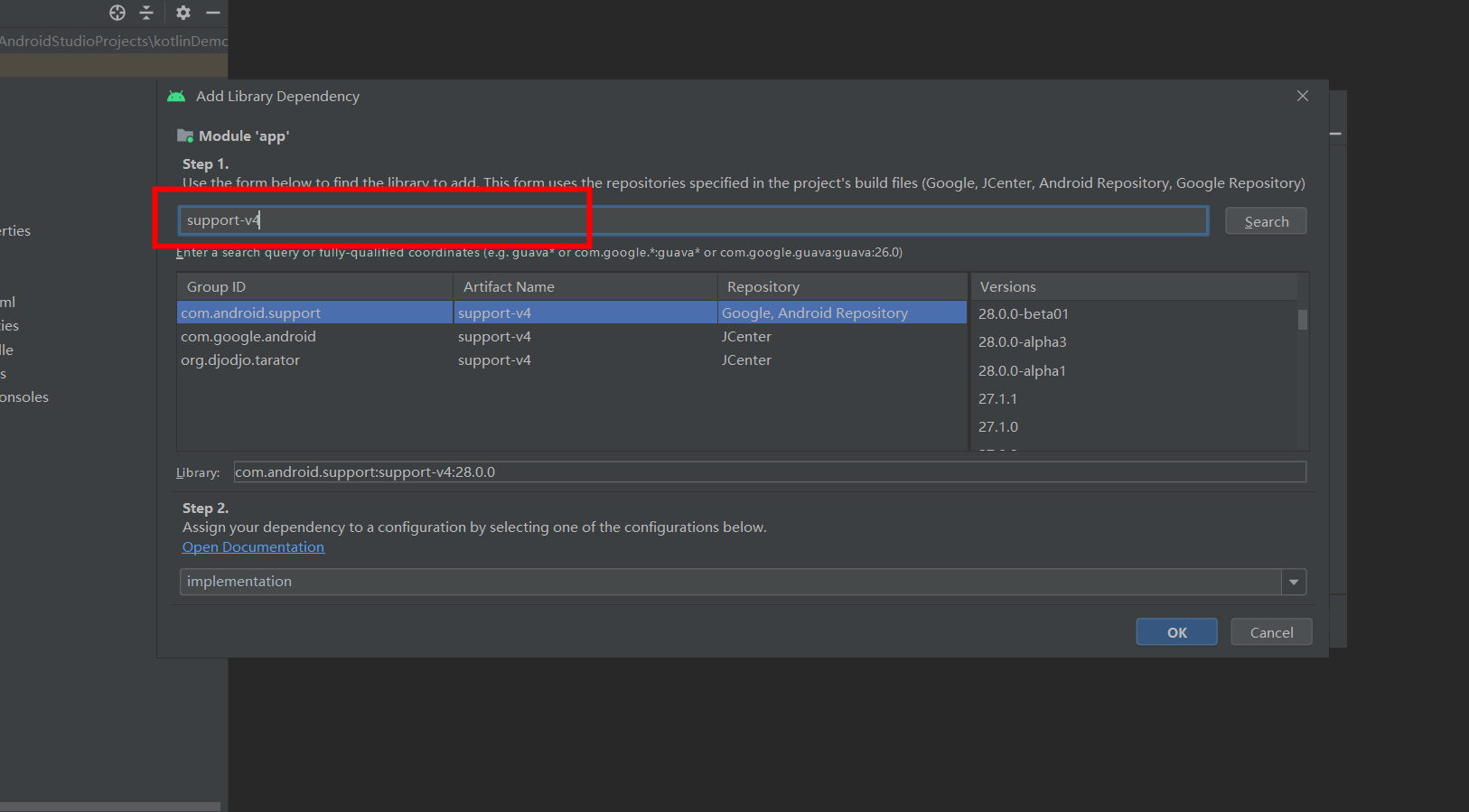Image resolution: width=1469 pixels, height=812 pixels.
Task: Confirm the dialog with OK
Action: tap(1176, 632)
